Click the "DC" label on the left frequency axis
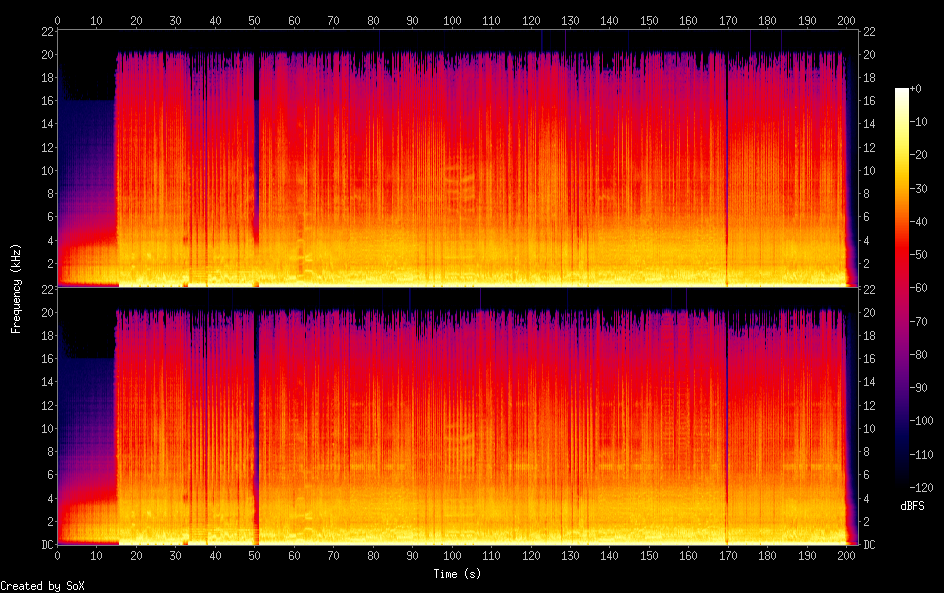Image resolution: width=944 pixels, height=593 pixels. pos(45,545)
